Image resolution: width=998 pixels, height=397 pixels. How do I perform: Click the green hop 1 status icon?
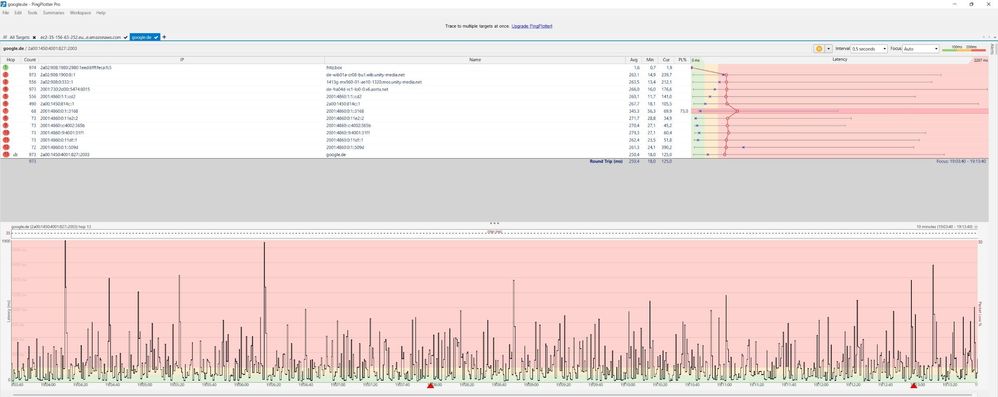coord(6,67)
